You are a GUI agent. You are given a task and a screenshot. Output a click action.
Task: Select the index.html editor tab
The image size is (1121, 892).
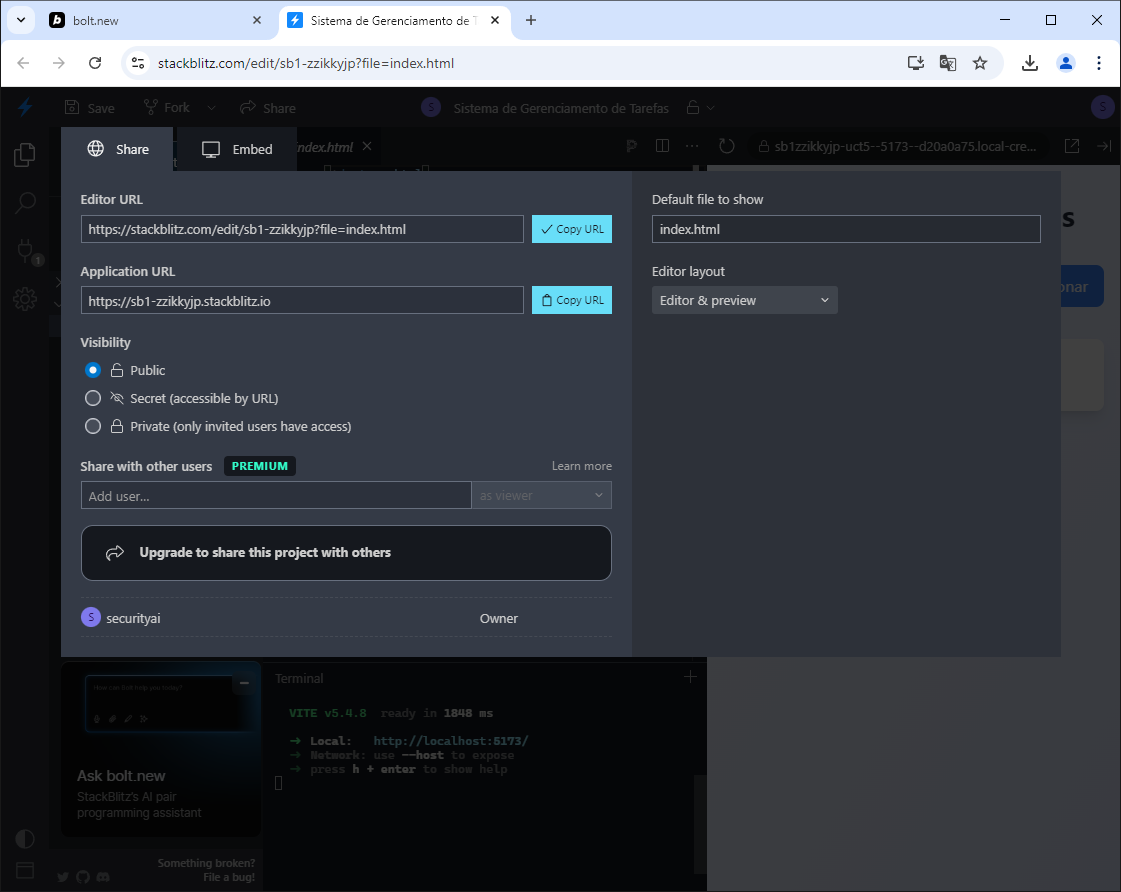(x=325, y=147)
